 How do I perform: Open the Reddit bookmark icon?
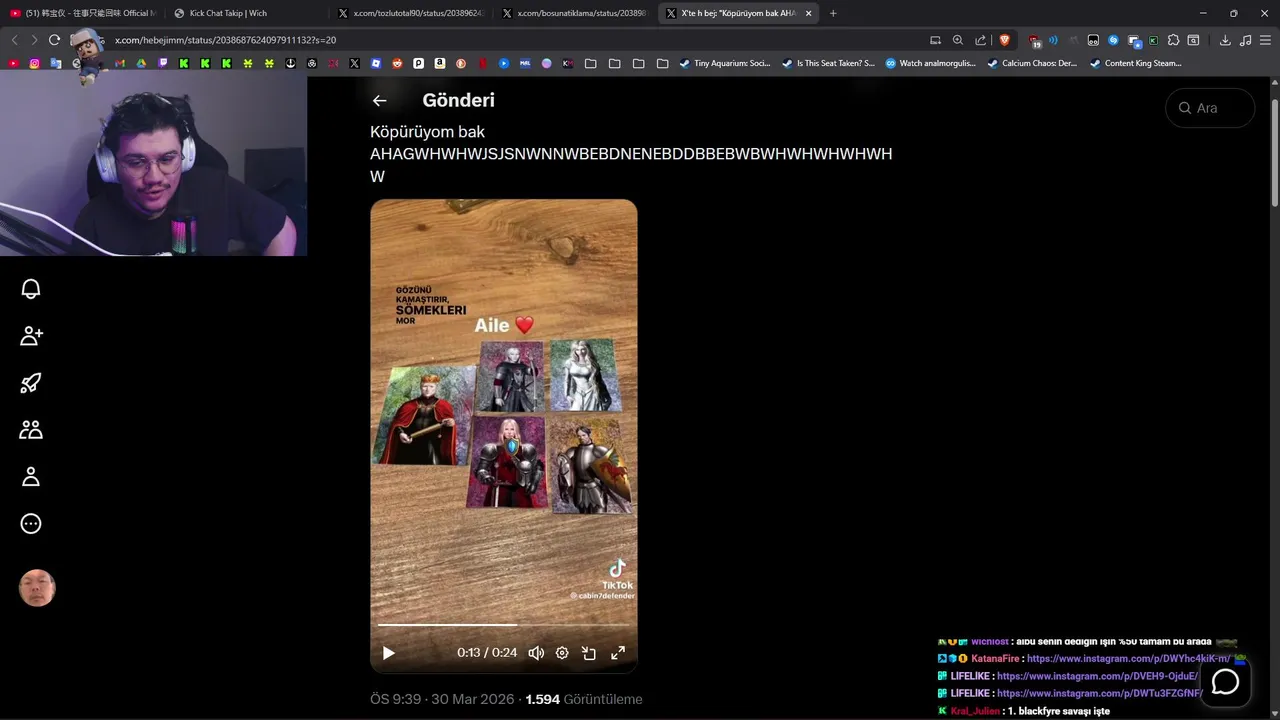click(x=397, y=63)
